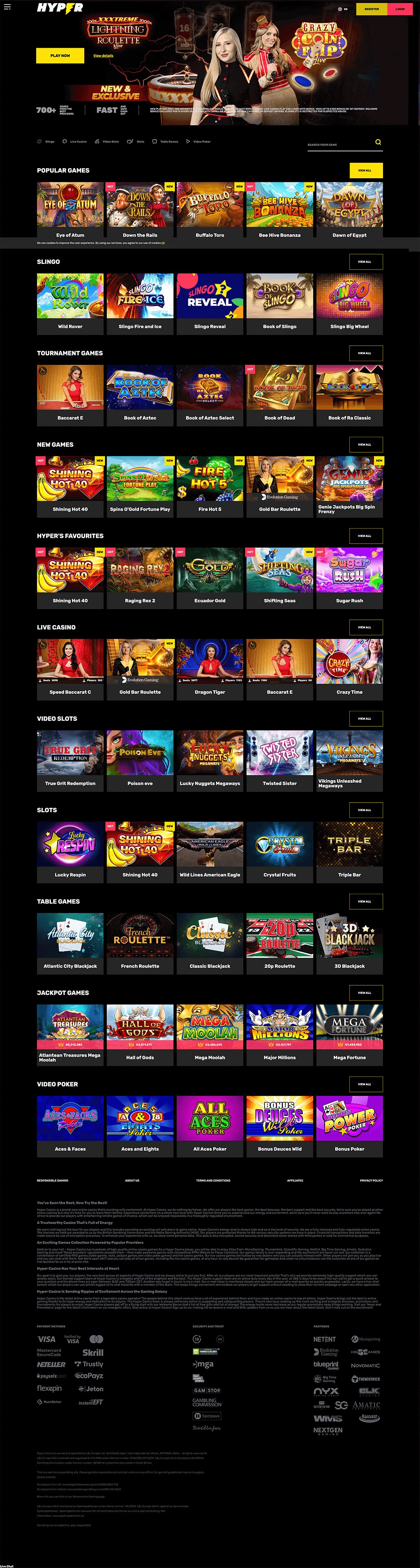Image resolution: width=420 pixels, height=1568 pixels.
Task: Select the Live Casino category icon
Action: pos(65,141)
